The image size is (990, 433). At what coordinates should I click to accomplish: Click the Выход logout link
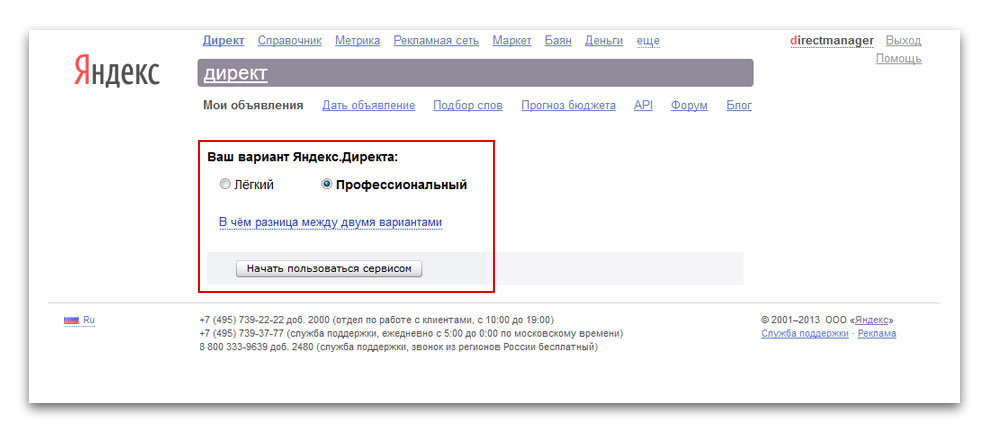903,41
